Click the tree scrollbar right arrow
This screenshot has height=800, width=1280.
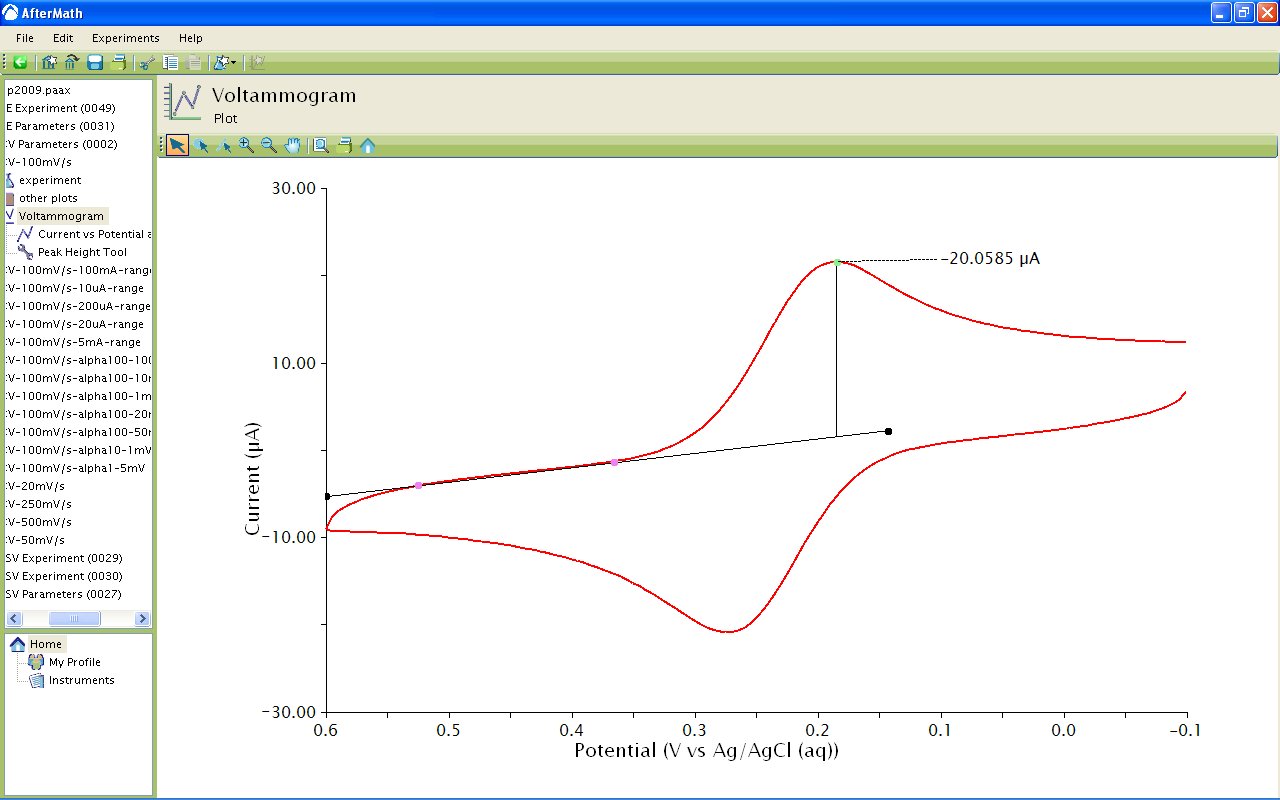click(x=142, y=619)
